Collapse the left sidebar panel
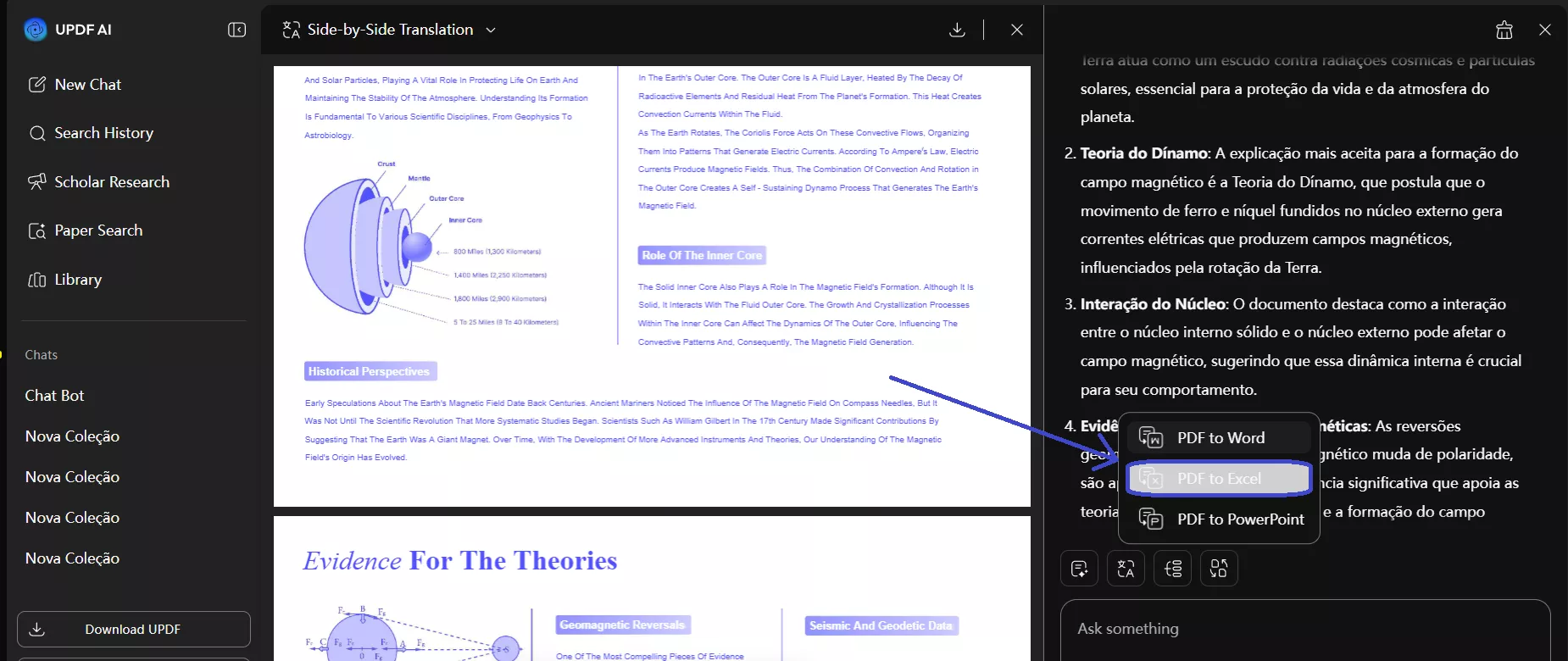 click(x=237, y=30)
